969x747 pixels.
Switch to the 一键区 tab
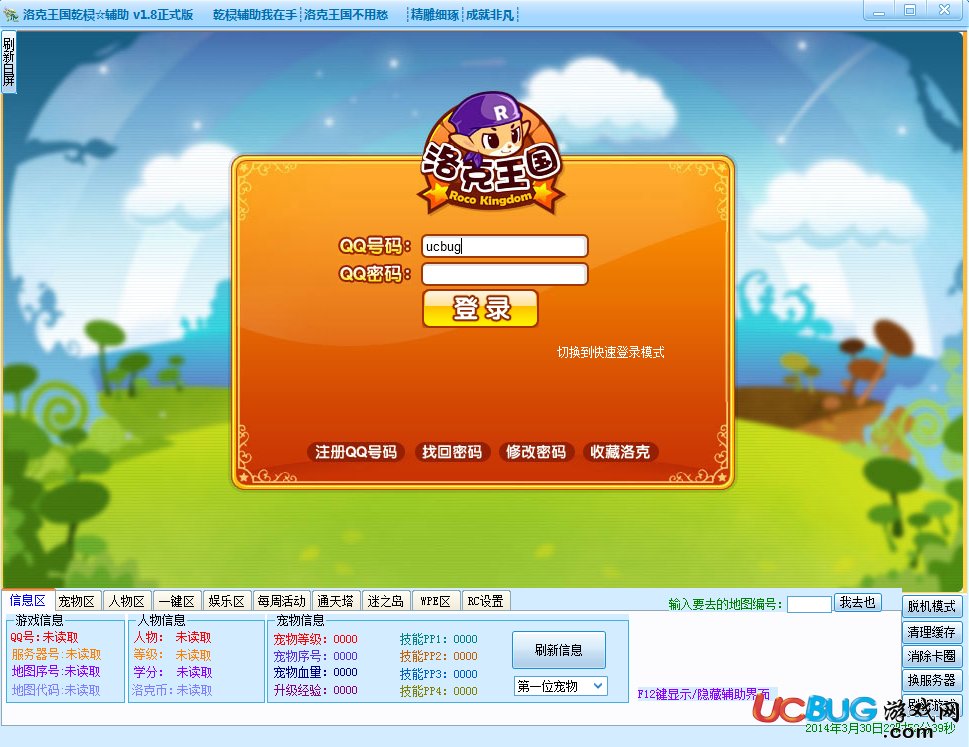[x=177, y=601]
